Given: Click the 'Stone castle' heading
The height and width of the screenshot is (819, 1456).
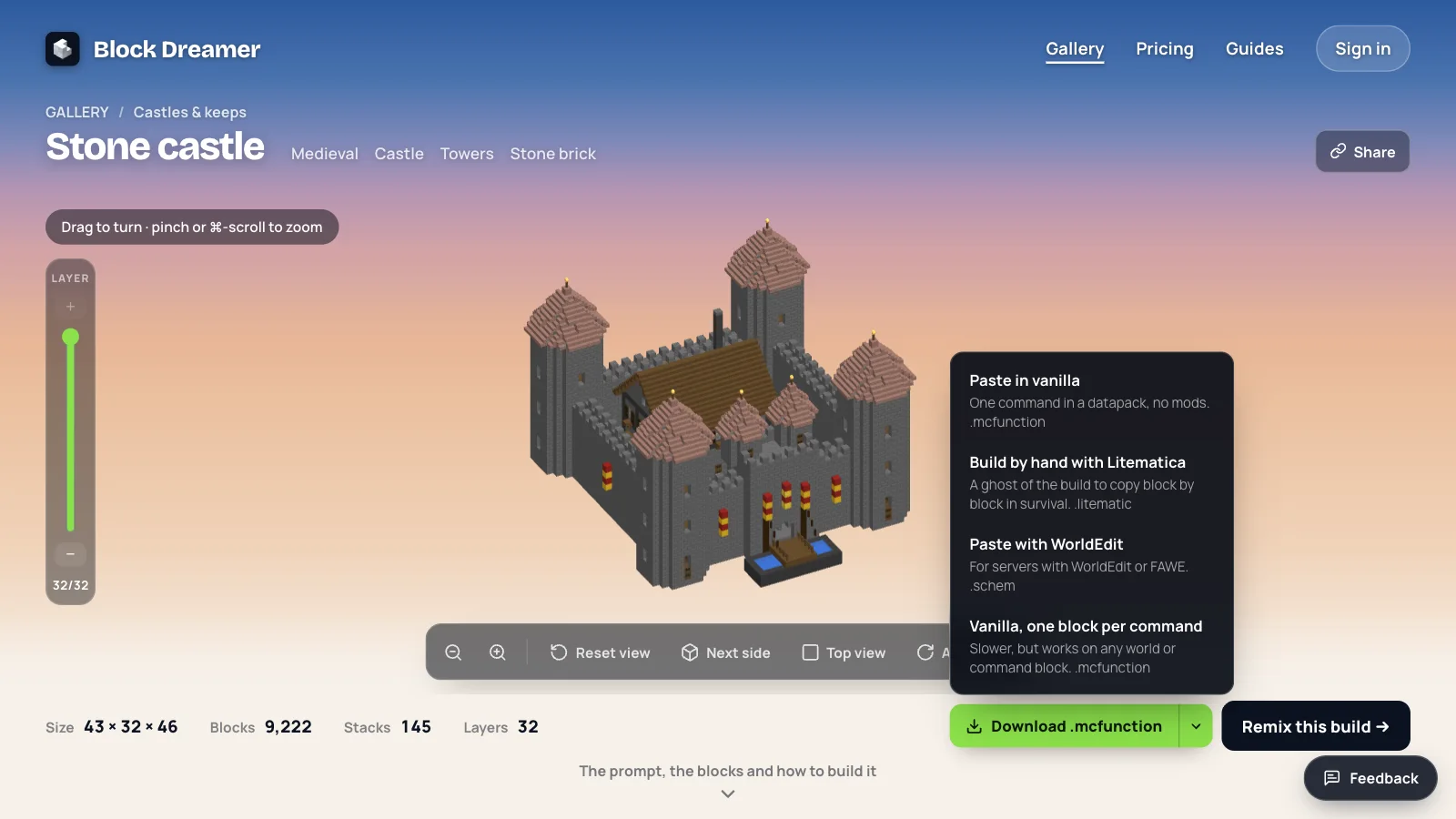Looking at the screenshot, I should (x=156, y=147).
